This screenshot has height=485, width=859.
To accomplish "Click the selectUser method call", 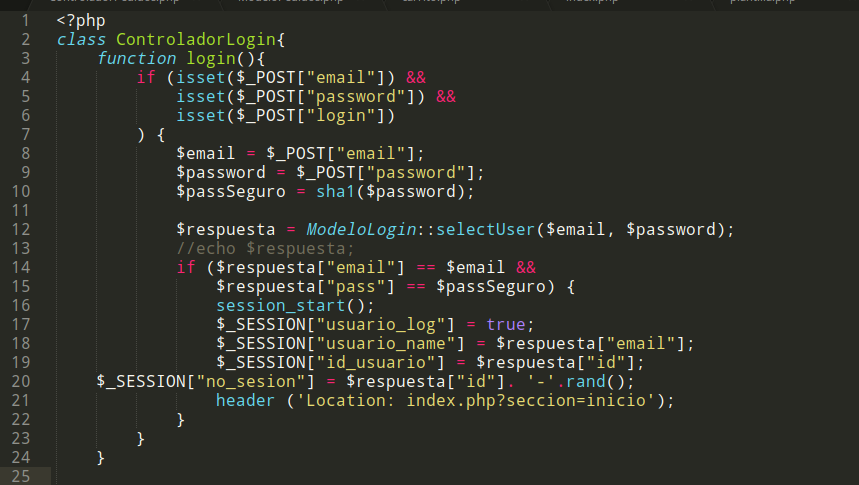I will pos(485,230).
